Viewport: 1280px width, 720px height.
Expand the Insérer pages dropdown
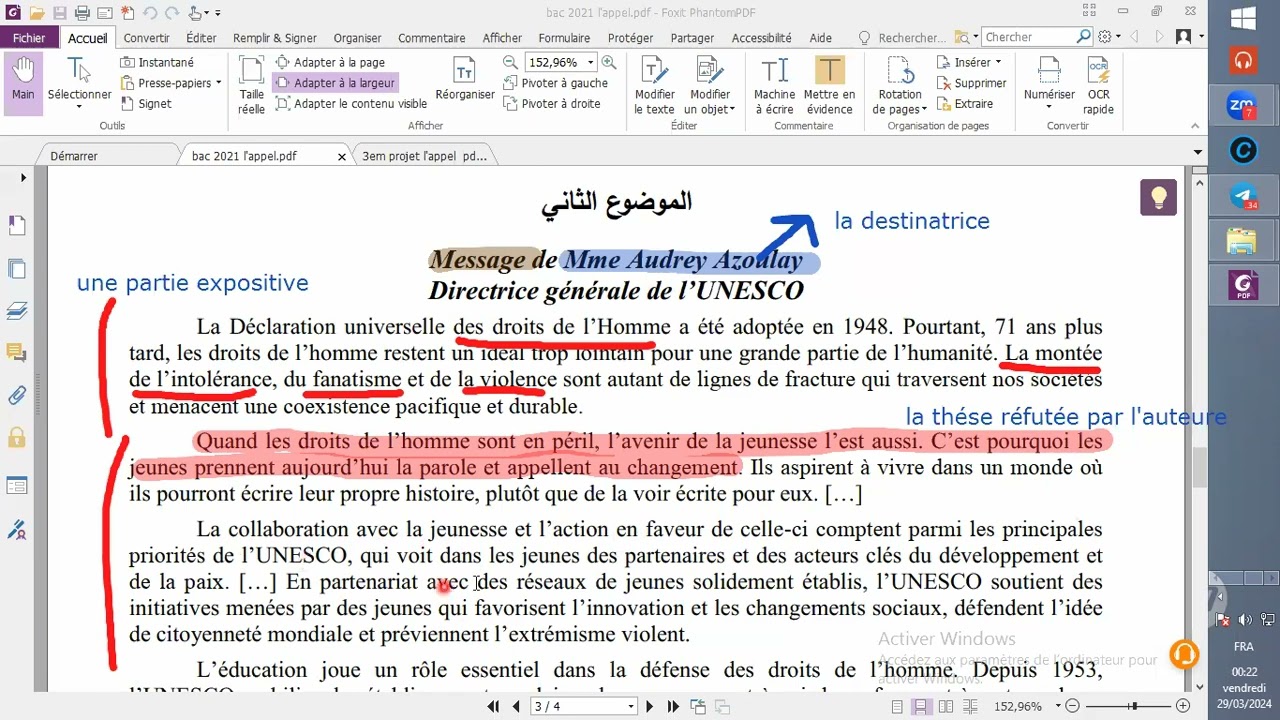[x=999, y=62]
